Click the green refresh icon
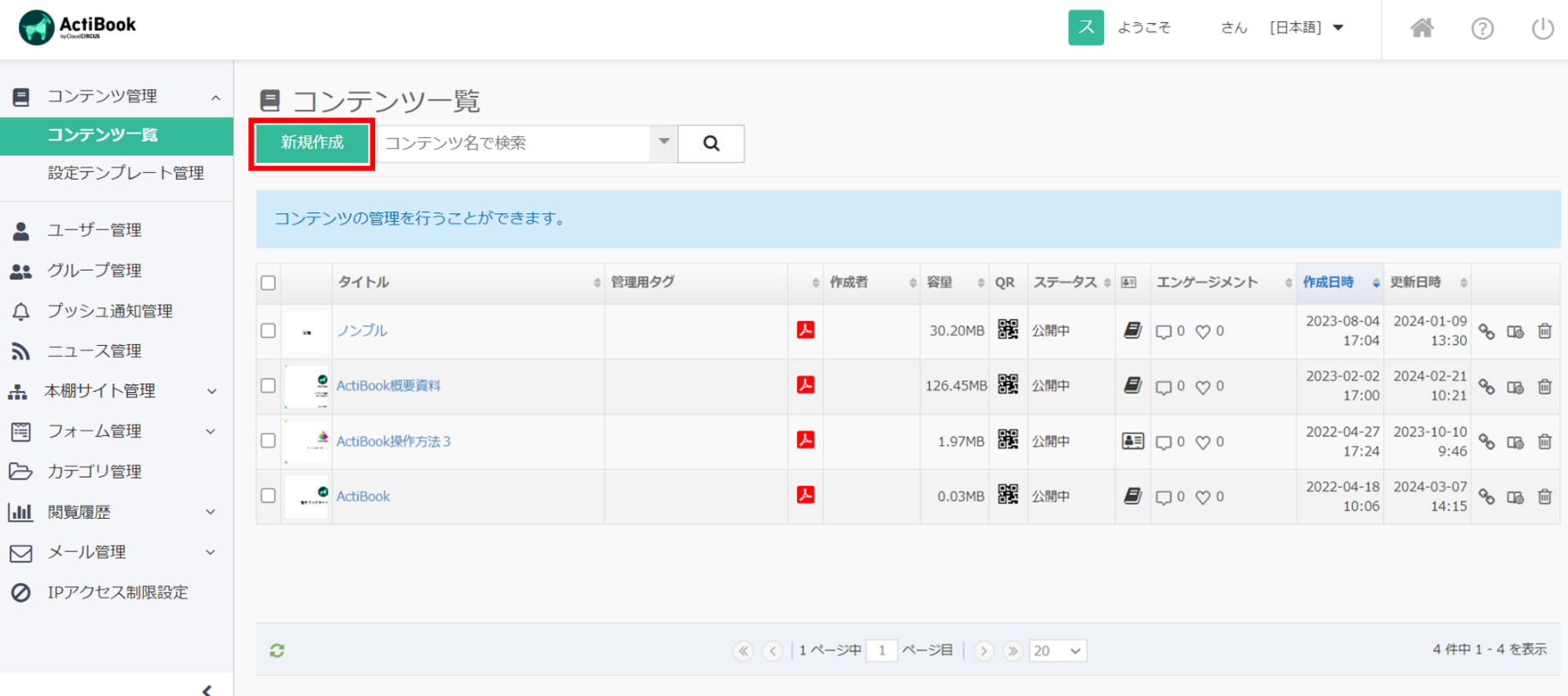This screenshot has height=696, width=1568. click(x=277, y=651)
